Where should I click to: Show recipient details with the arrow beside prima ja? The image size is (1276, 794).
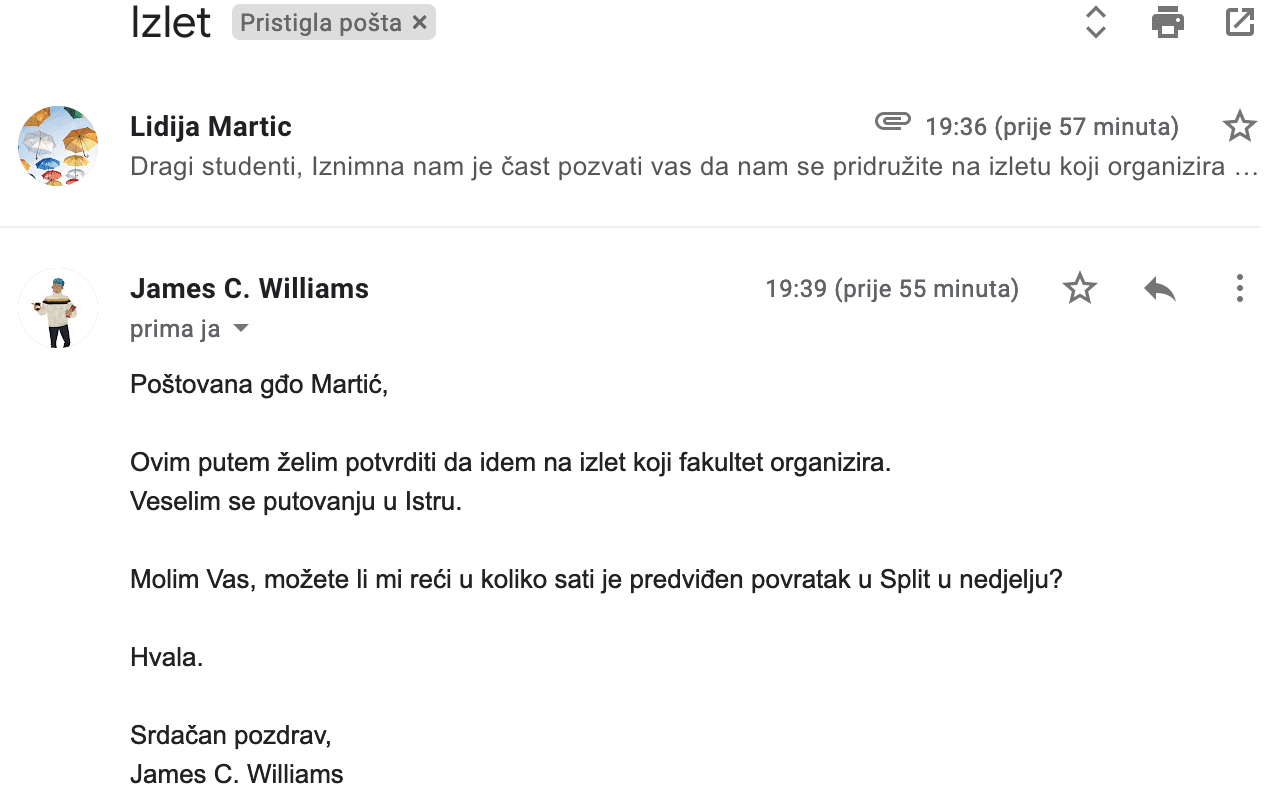[240, 329]
